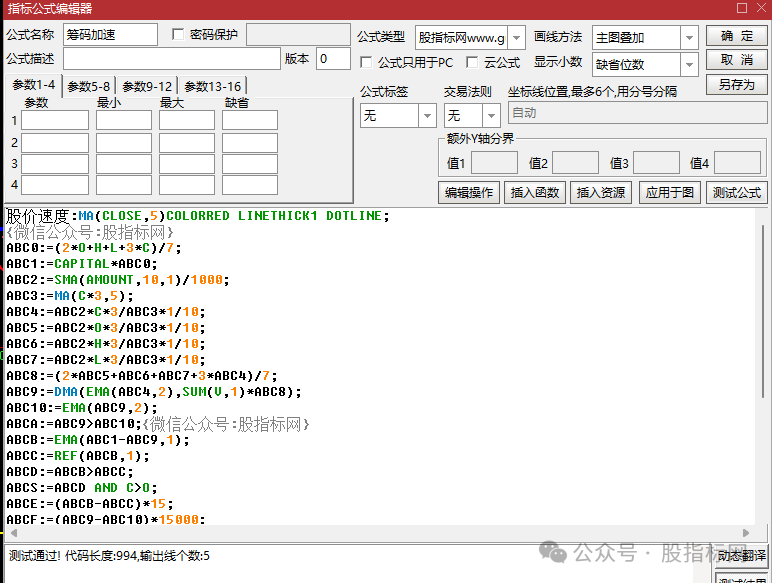Click the code line ABCS:=ABCD AND C>0
The image size is (772, 583).
coord(82,488)
